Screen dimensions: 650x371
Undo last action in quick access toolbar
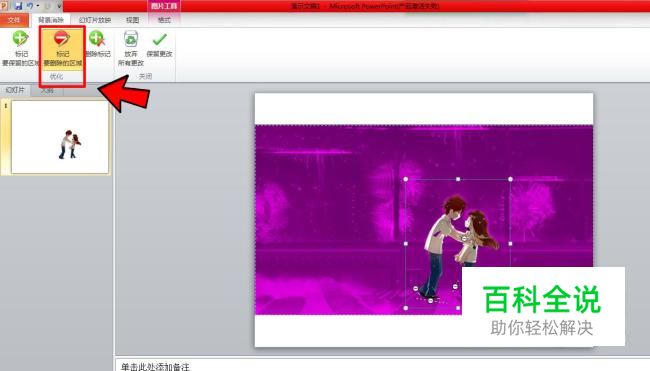point(30,6)
